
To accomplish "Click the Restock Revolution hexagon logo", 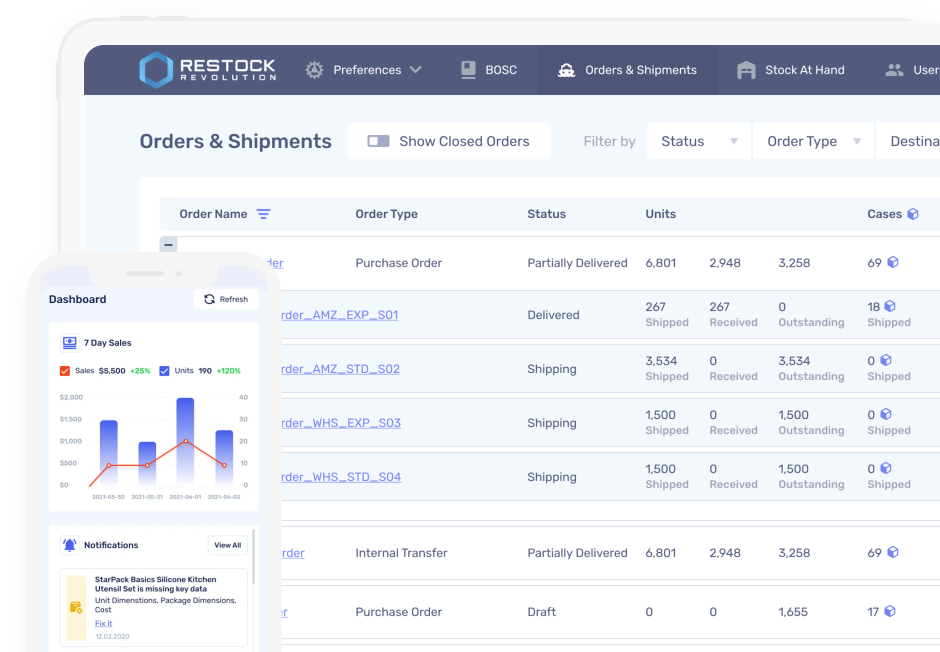I will coord(156,70).
